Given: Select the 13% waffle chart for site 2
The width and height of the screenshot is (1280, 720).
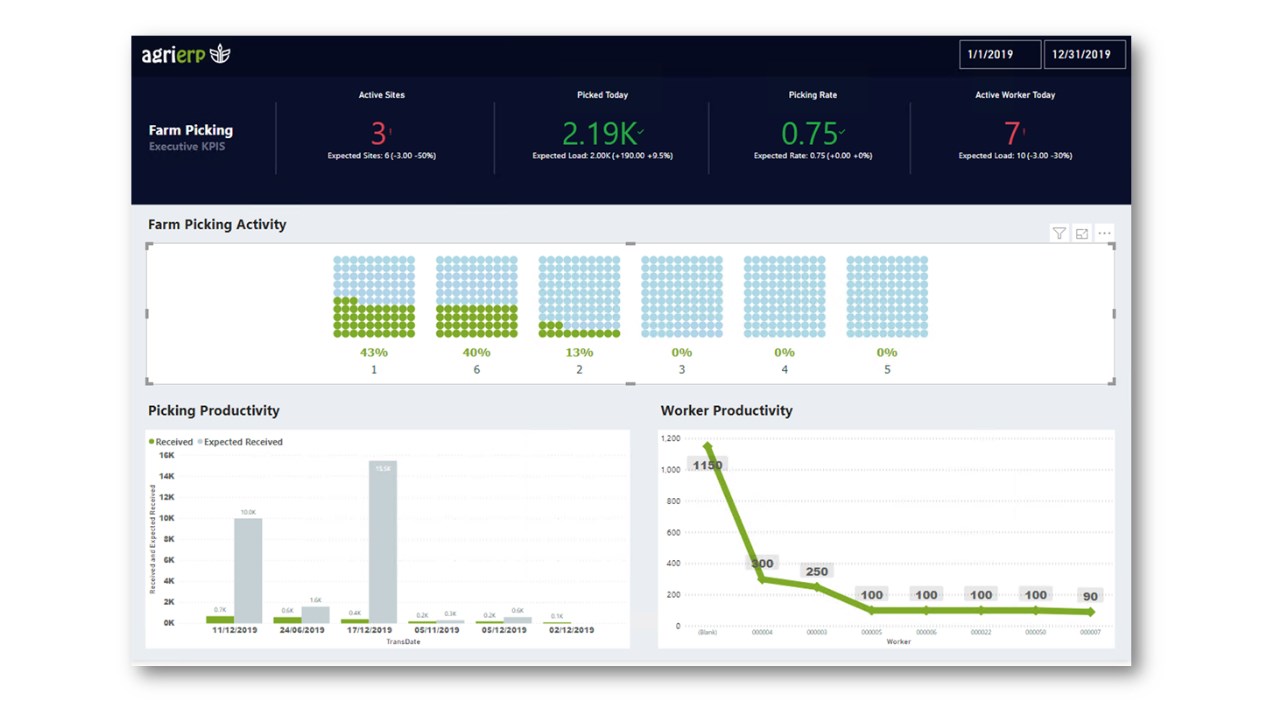Looking at the screenshot, I should point(579,297).
